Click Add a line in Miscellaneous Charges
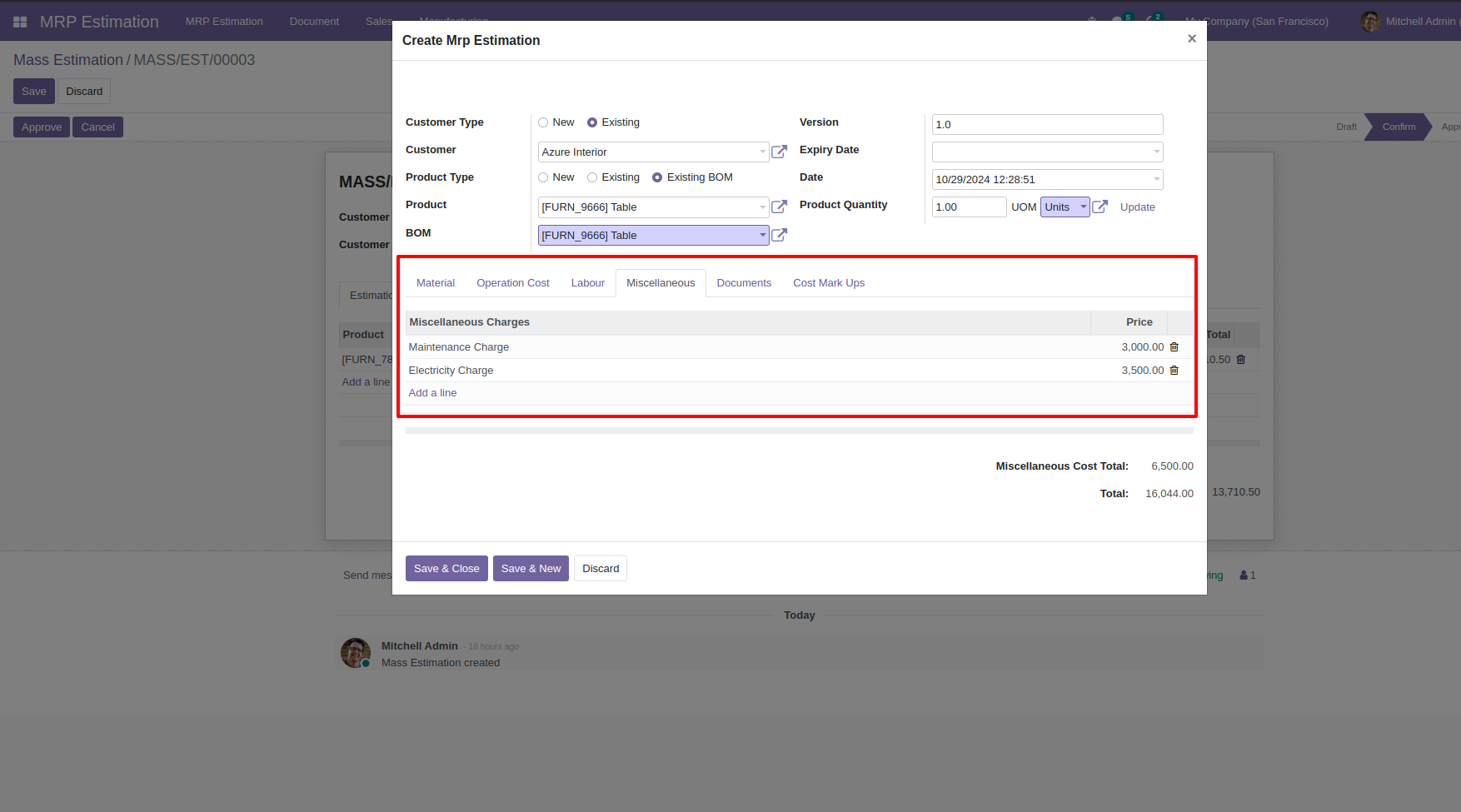Viewport: 1461px width, 812px height. click(432, 393)
